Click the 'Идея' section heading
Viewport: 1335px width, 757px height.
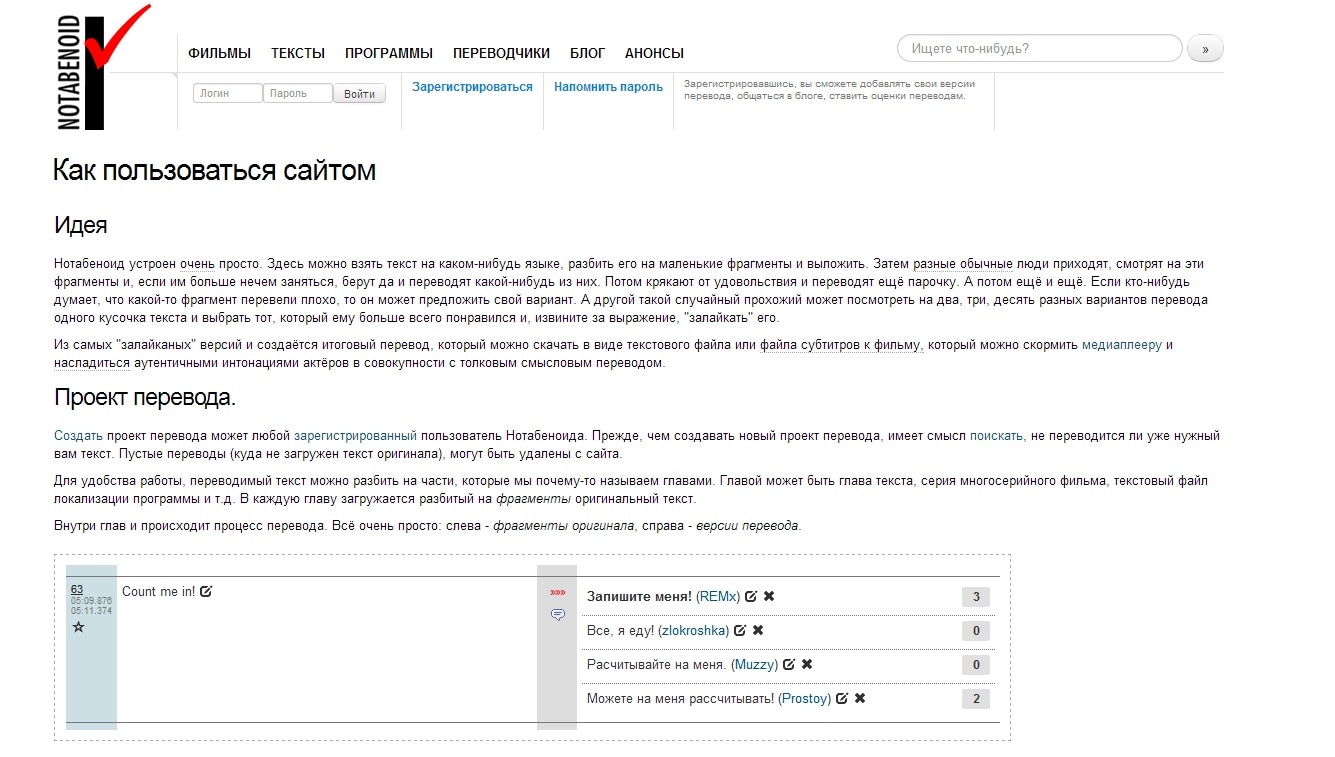click(x=81, y=225)
